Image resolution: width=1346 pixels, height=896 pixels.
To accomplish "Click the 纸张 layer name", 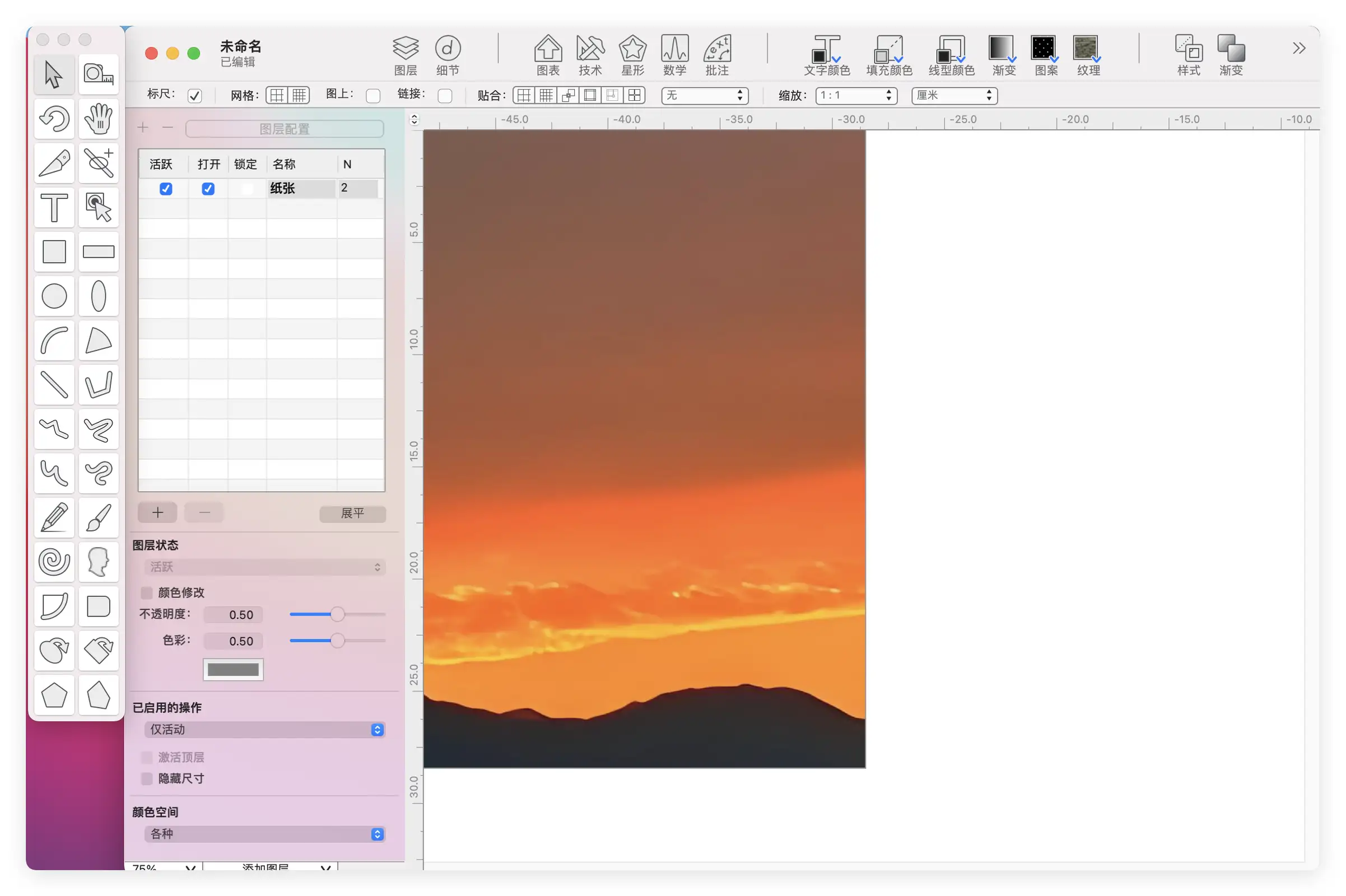I will (283, 189).
